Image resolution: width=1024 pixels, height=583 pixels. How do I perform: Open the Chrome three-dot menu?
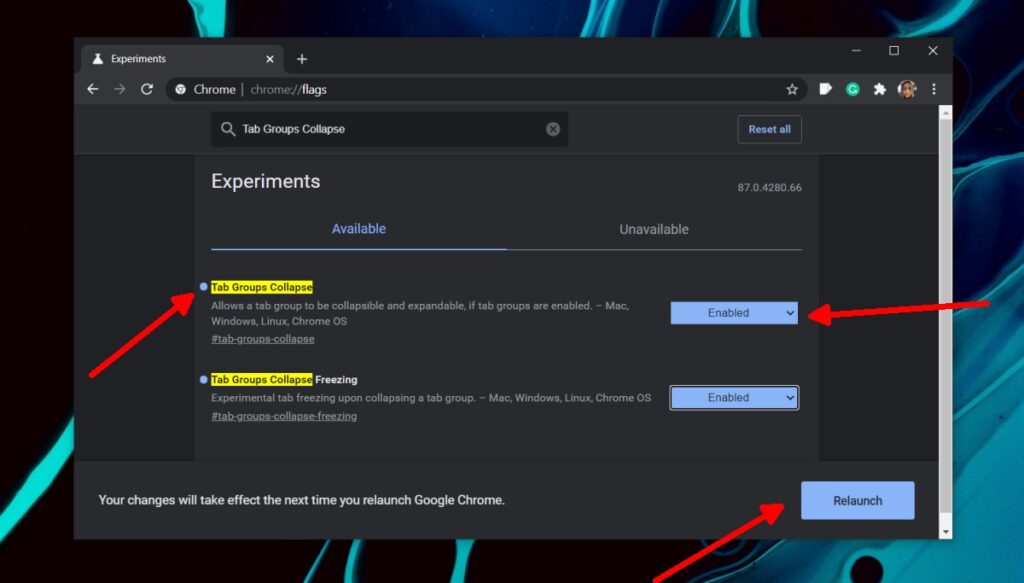click(x=934, y=89)
